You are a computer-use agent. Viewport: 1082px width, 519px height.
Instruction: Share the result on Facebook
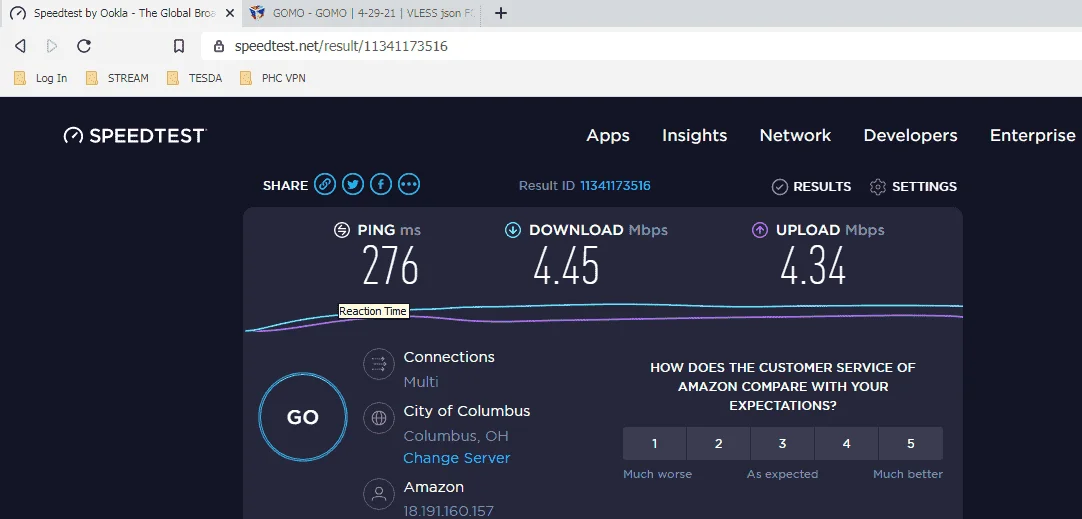[381, 184]
